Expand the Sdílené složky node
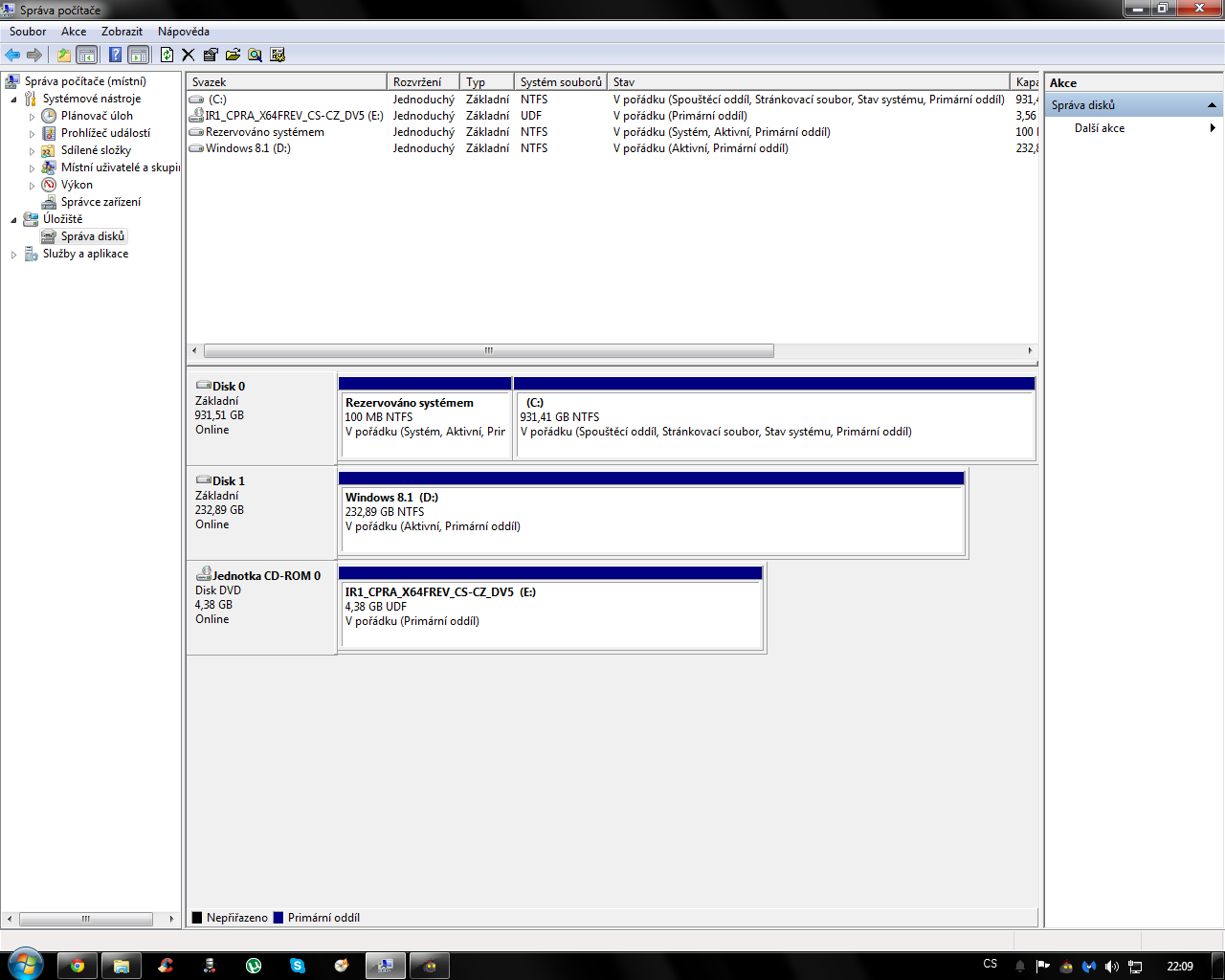Image resolution: width=1225 pixels, height=980 pixels. (32, 150)
